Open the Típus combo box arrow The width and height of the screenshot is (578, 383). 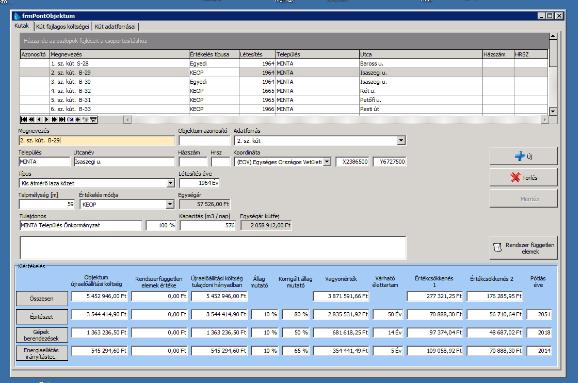click(170, 183)
